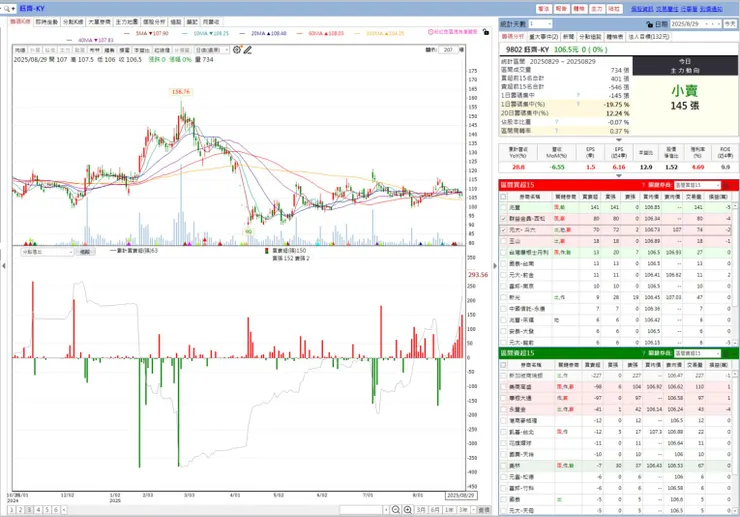Select the 1年 range button

pyautogui.click(x=449, y=510)
